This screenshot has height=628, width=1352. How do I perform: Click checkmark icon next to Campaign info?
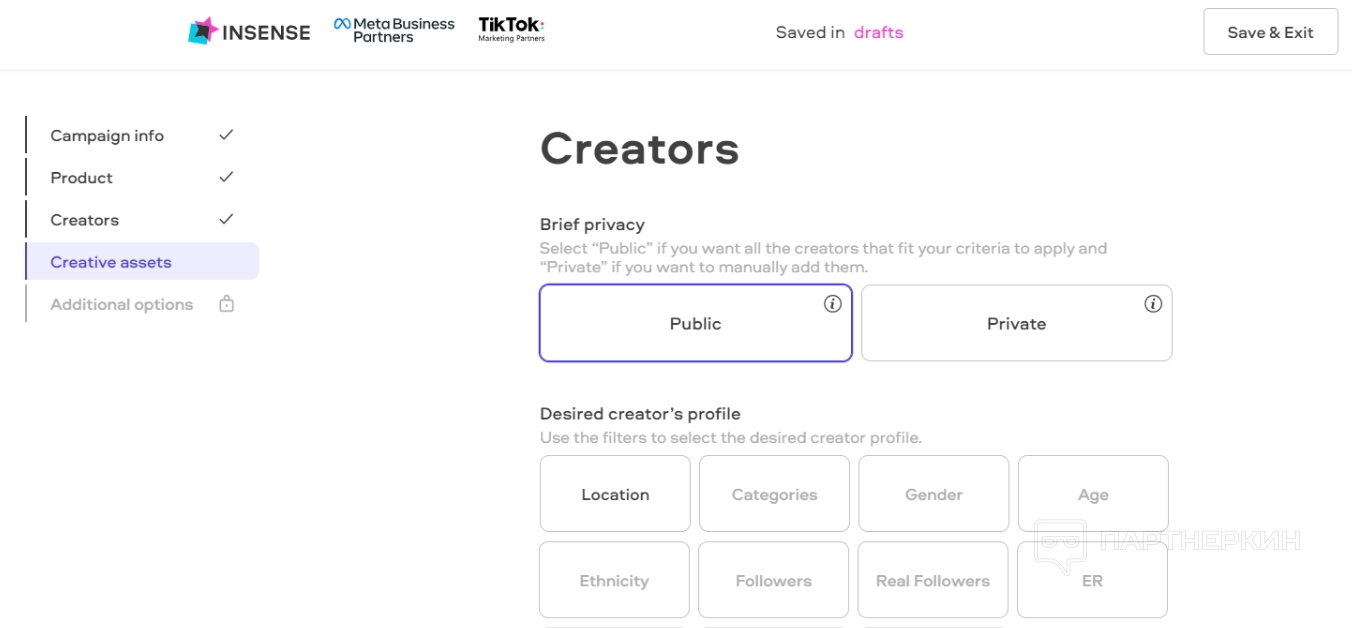click(x=226, y=135)
